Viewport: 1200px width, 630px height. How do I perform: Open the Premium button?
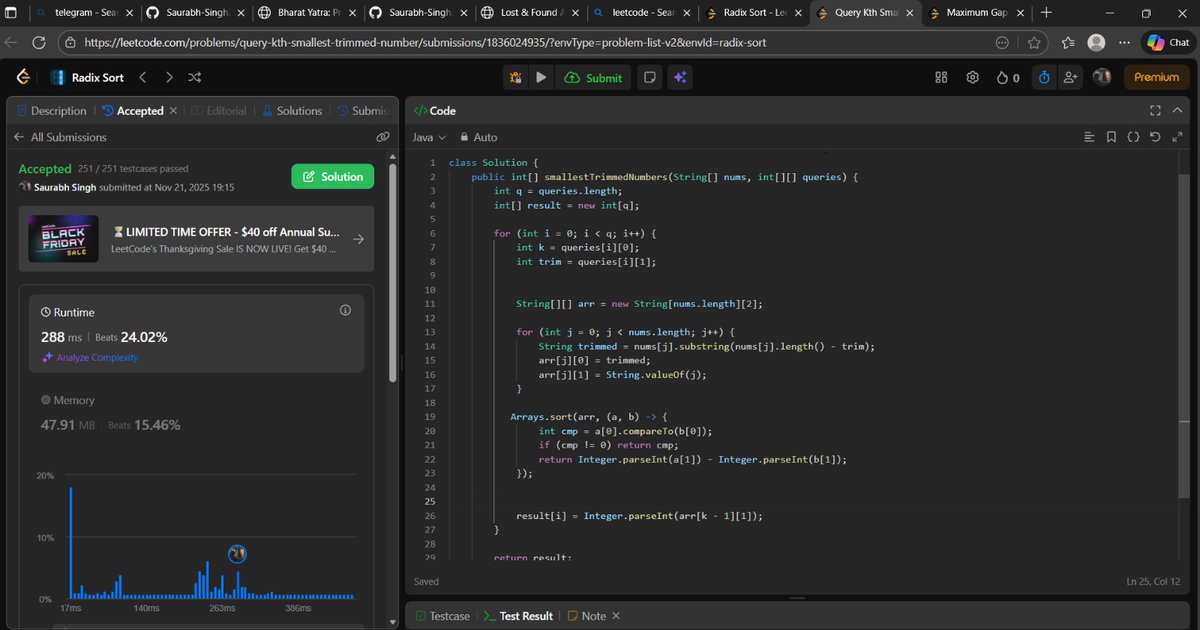click(1156, 77)
